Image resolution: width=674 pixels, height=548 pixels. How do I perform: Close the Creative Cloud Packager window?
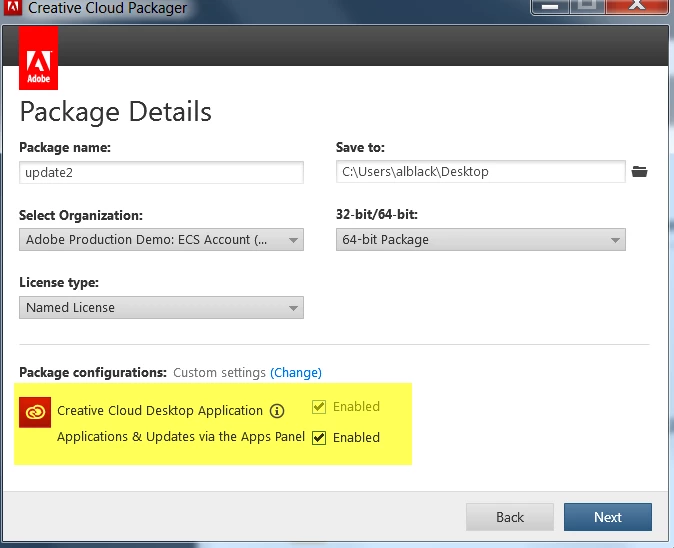[637, 6]
